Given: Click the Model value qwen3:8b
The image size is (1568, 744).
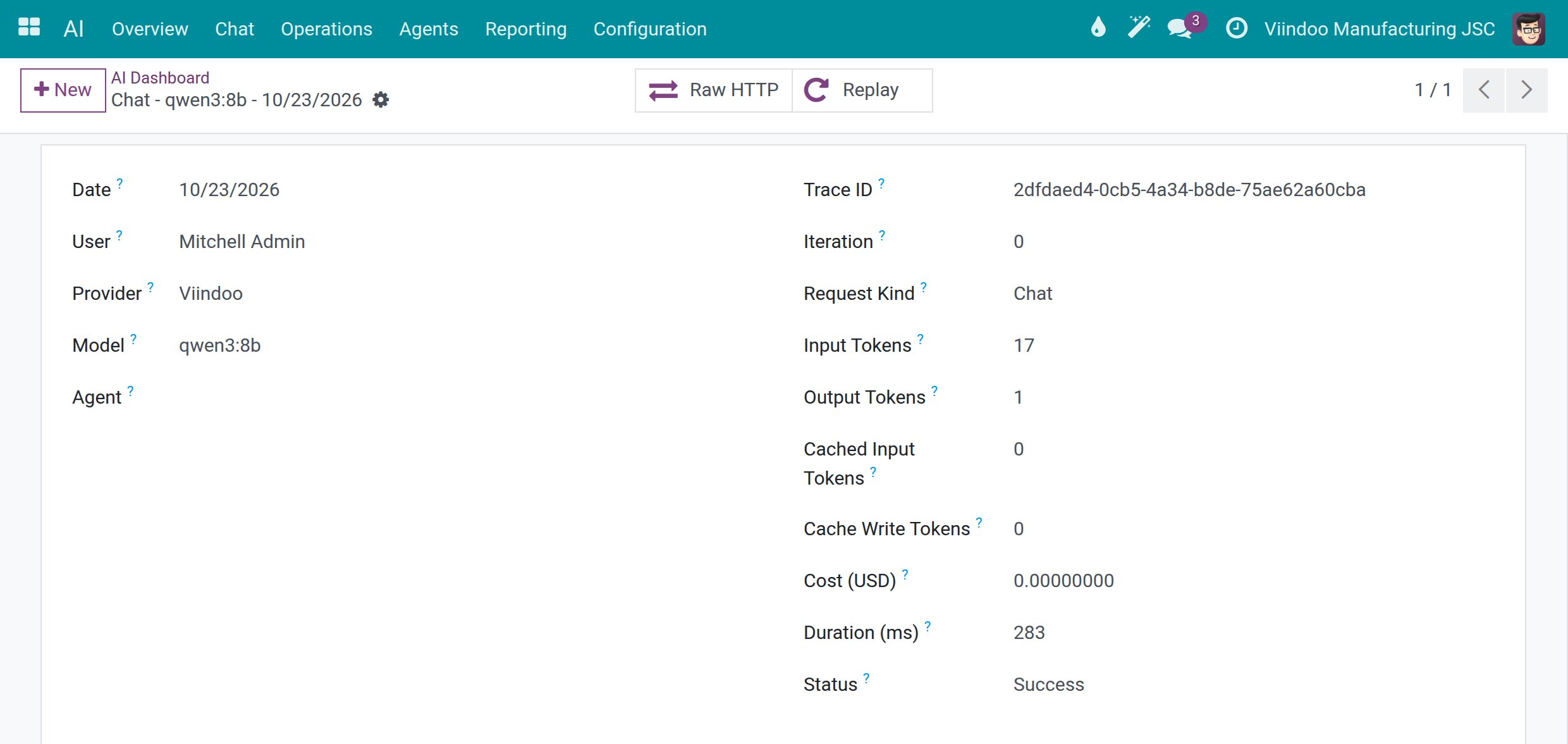Looking at the screenshot, I should tap(219, 345).
